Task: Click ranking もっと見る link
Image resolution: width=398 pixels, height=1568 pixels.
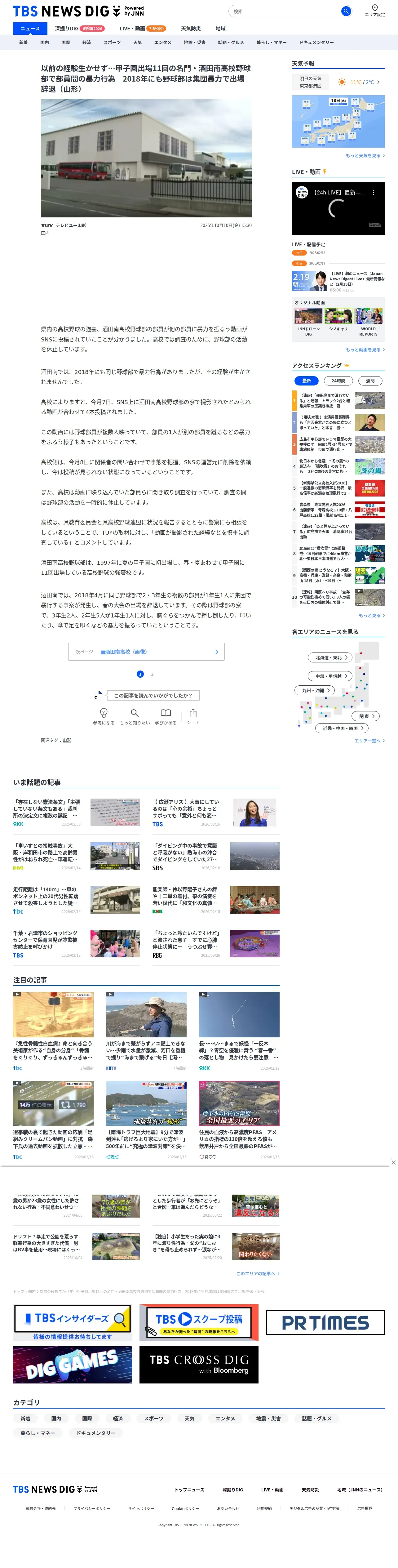Action: [372, 615]
